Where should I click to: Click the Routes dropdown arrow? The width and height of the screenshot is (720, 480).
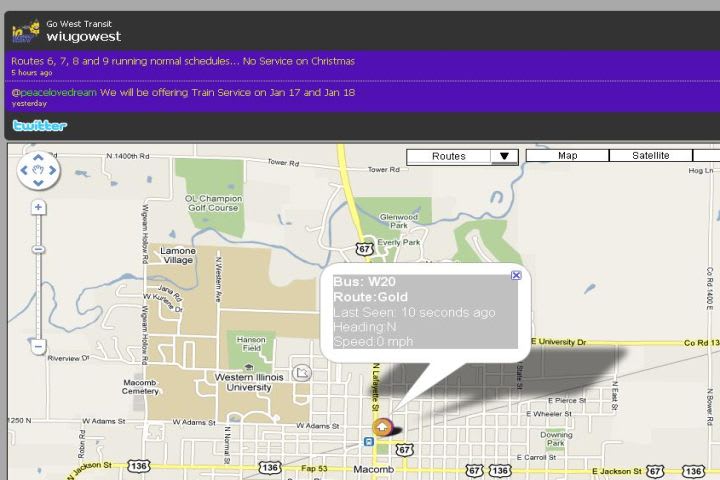click(504, 157)
